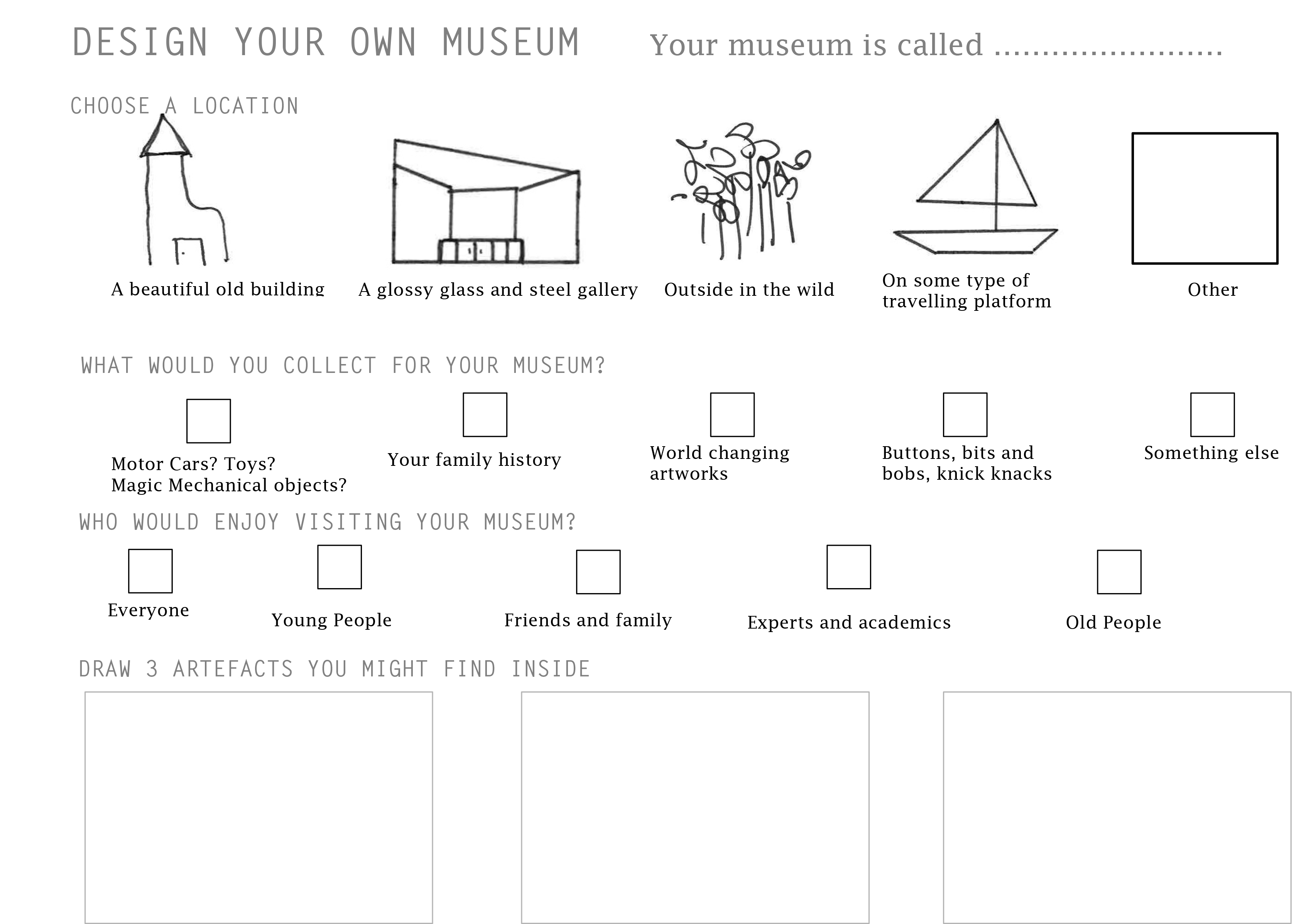Select the sailboat travelling platform drawing
Screen dimensions: 1306x924
[975, 186]
